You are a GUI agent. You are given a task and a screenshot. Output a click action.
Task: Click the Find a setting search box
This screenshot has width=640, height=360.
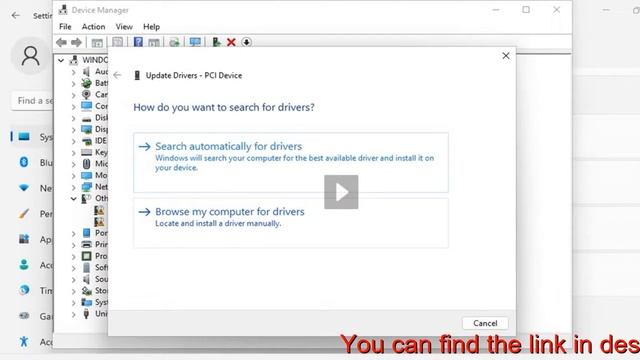[33, 100]
